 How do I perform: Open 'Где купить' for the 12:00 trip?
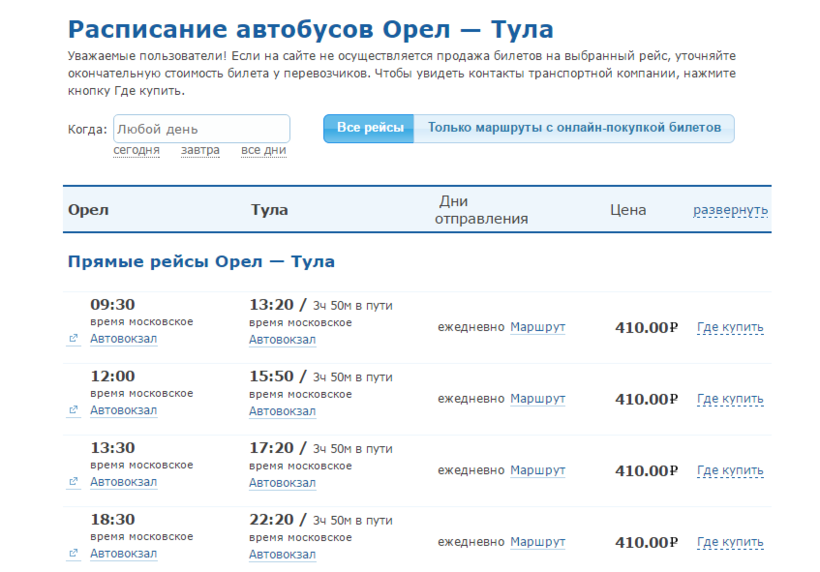[730, 399]
